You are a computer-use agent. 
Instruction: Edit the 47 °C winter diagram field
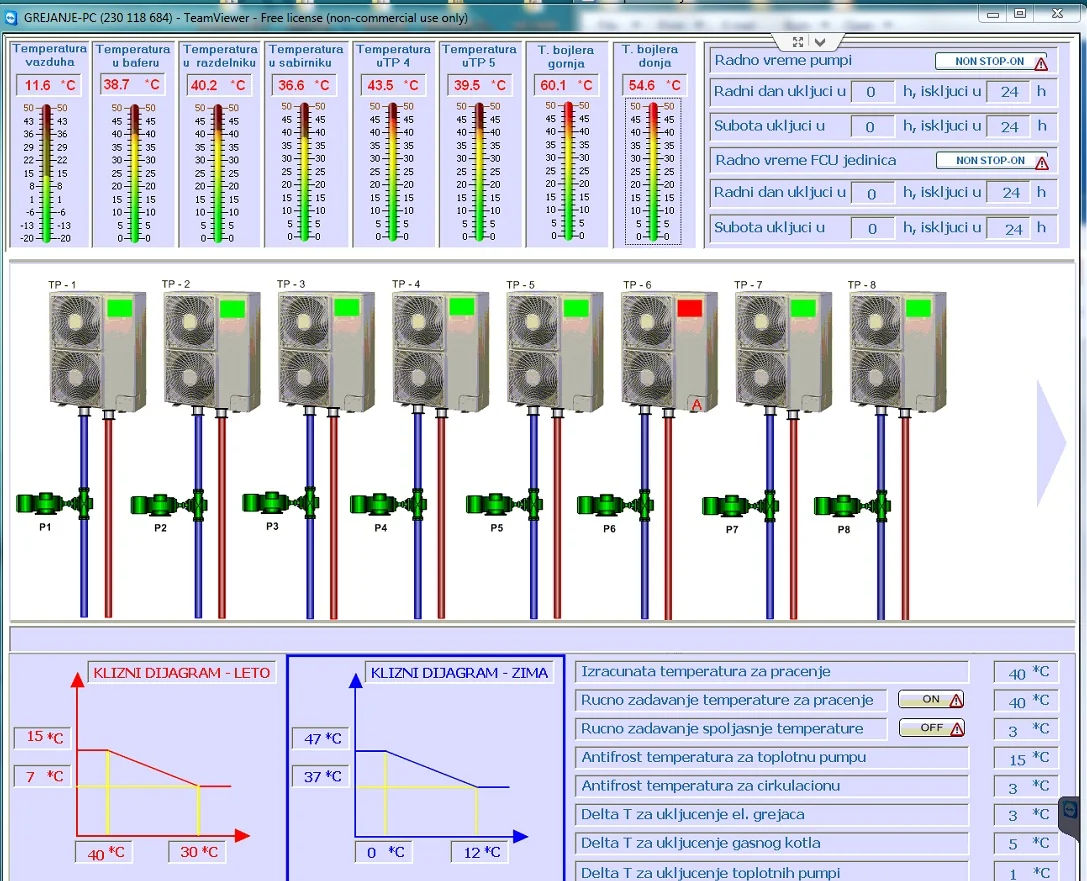point(322,738)
